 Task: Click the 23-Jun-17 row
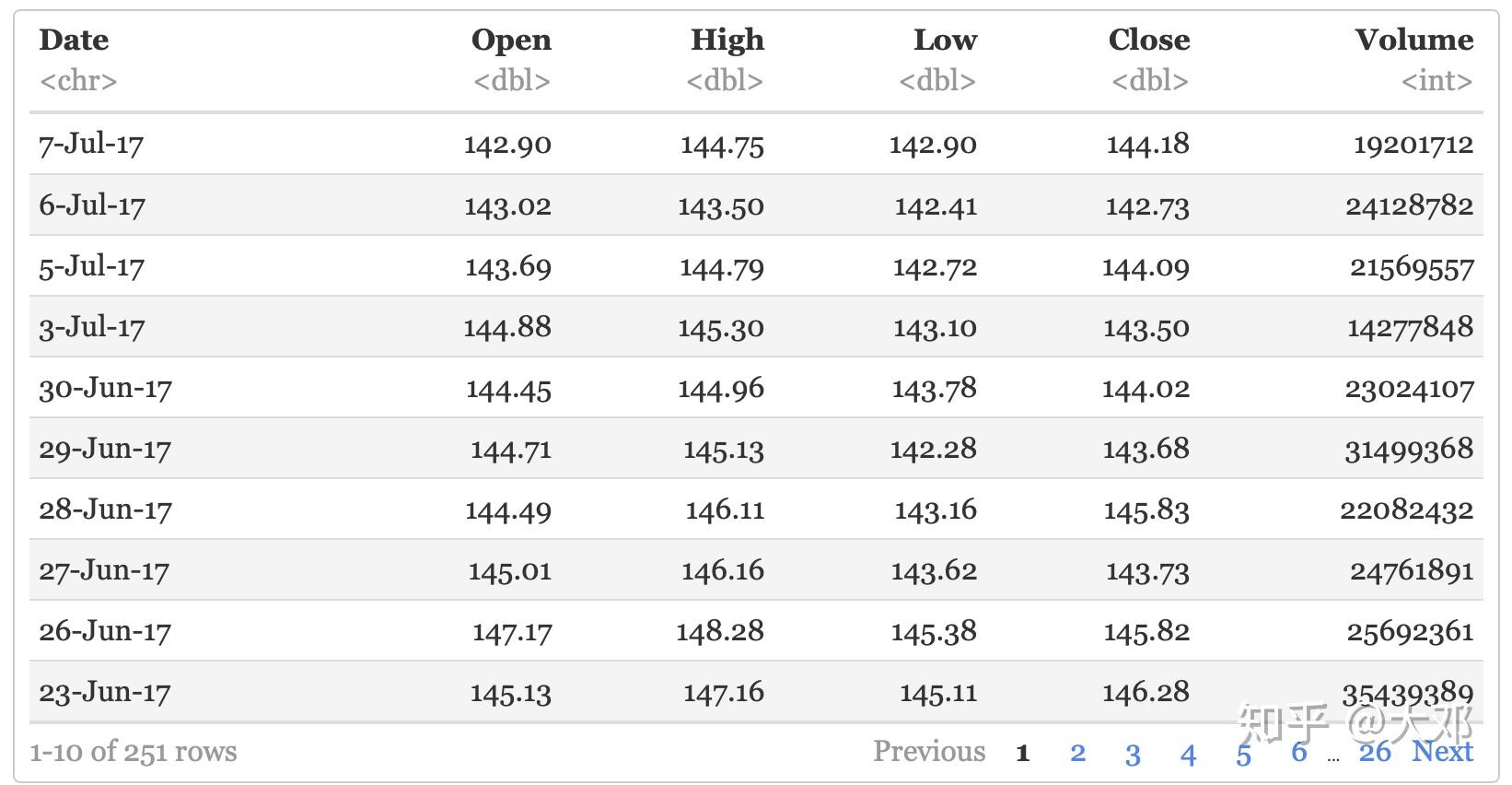click(105, 692)
